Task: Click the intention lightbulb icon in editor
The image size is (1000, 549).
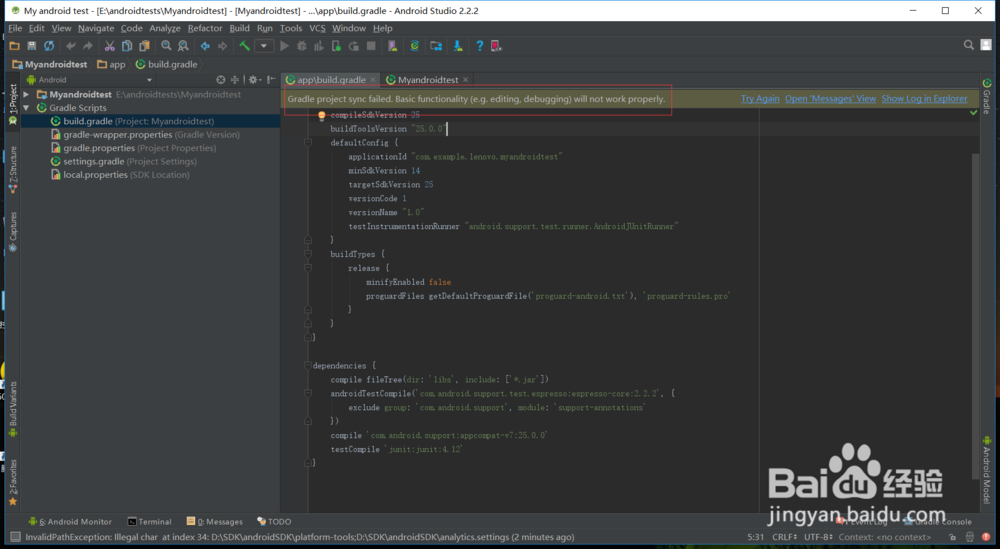Action: [321, 115]
